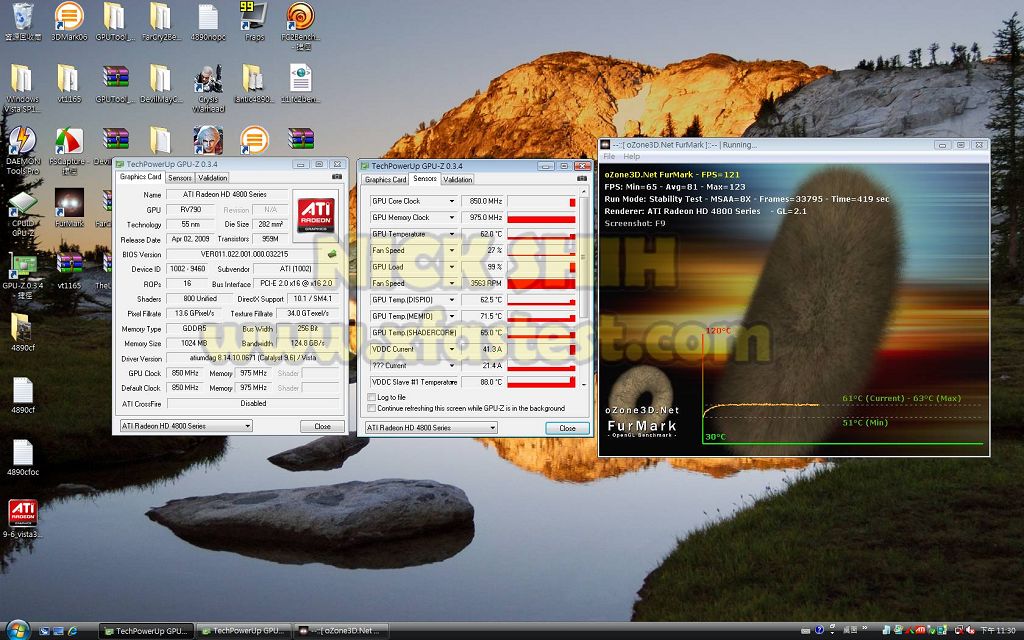This screenshot has width=1024, height=640.
Task: Open the Crysis Warhead desktop shortcut
Action: pyautogui.click(x=208, y=80)
